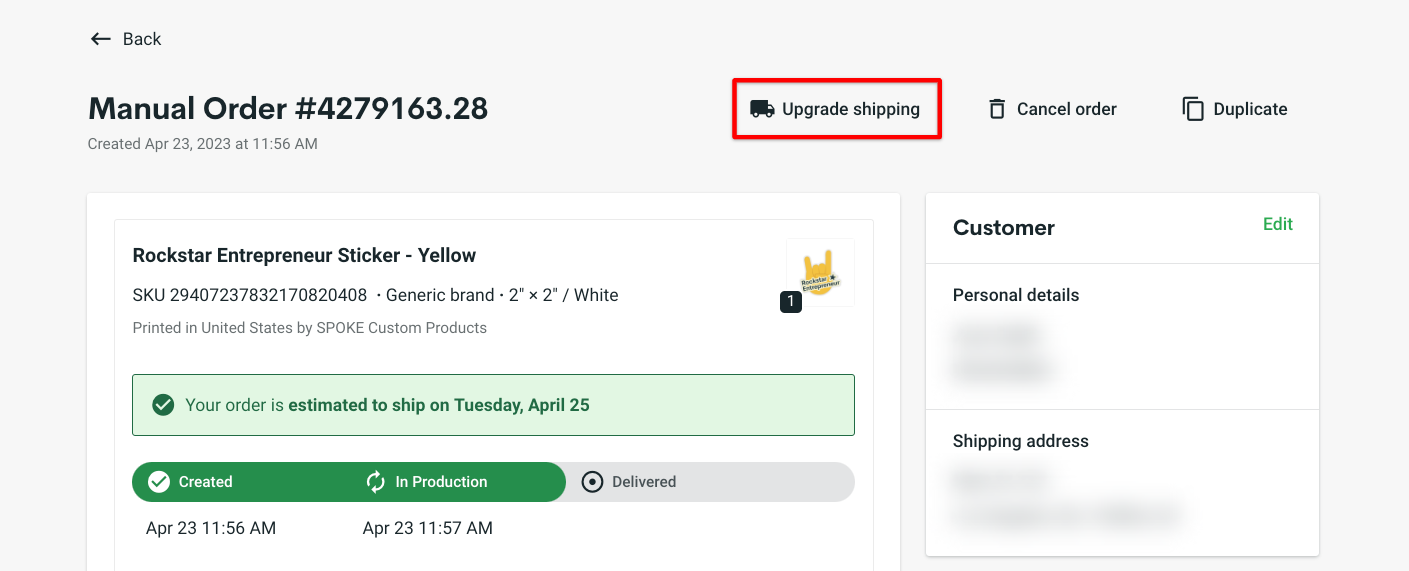Screen dimensions: 1409x571
Task: Select the Created stage in progress bar
Action: [x=205, y=482]
